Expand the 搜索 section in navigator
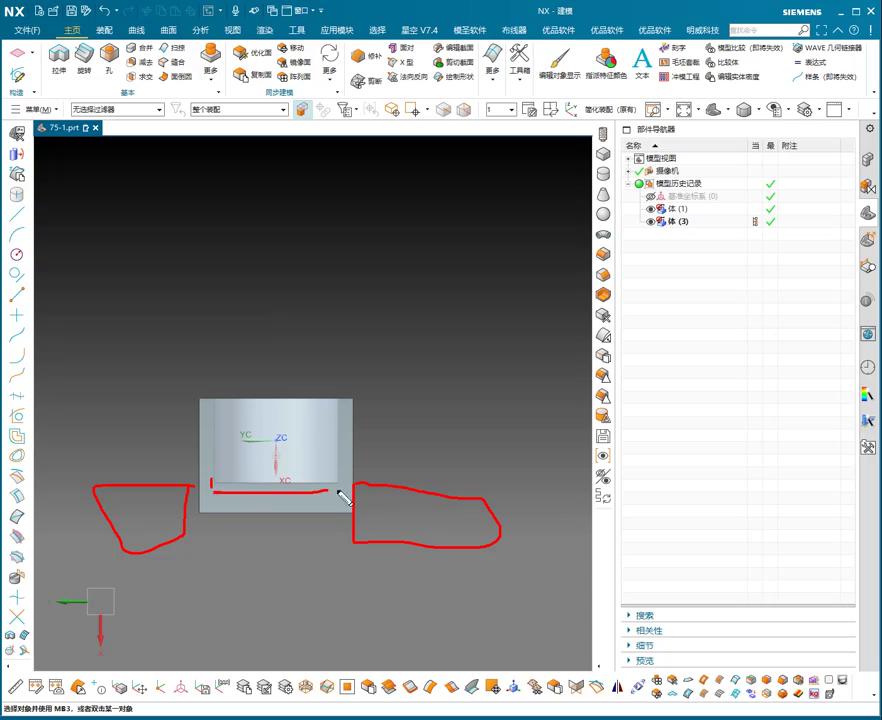The height and width of the screenshot is (720, 882). click(x=644, y=616)
